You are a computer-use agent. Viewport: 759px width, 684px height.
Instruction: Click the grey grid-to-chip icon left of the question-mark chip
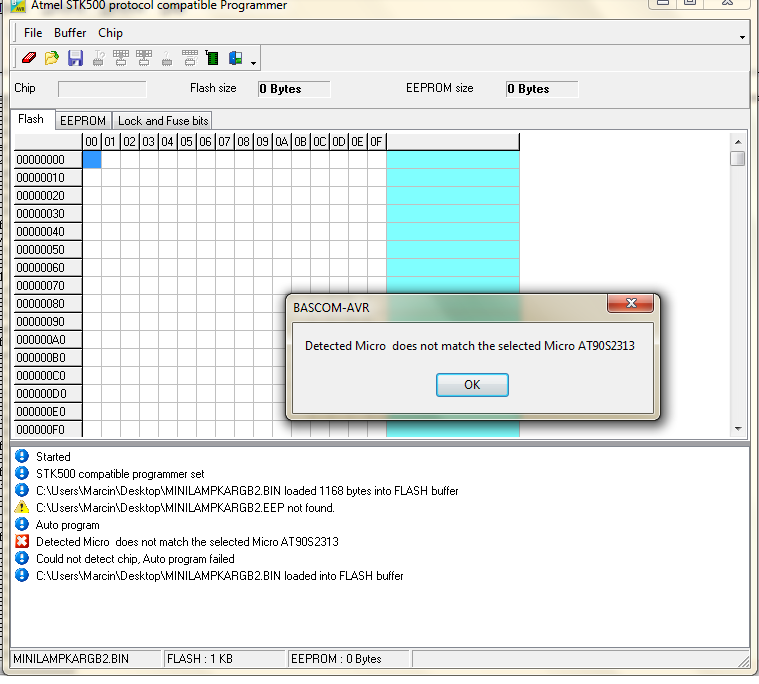144,58
